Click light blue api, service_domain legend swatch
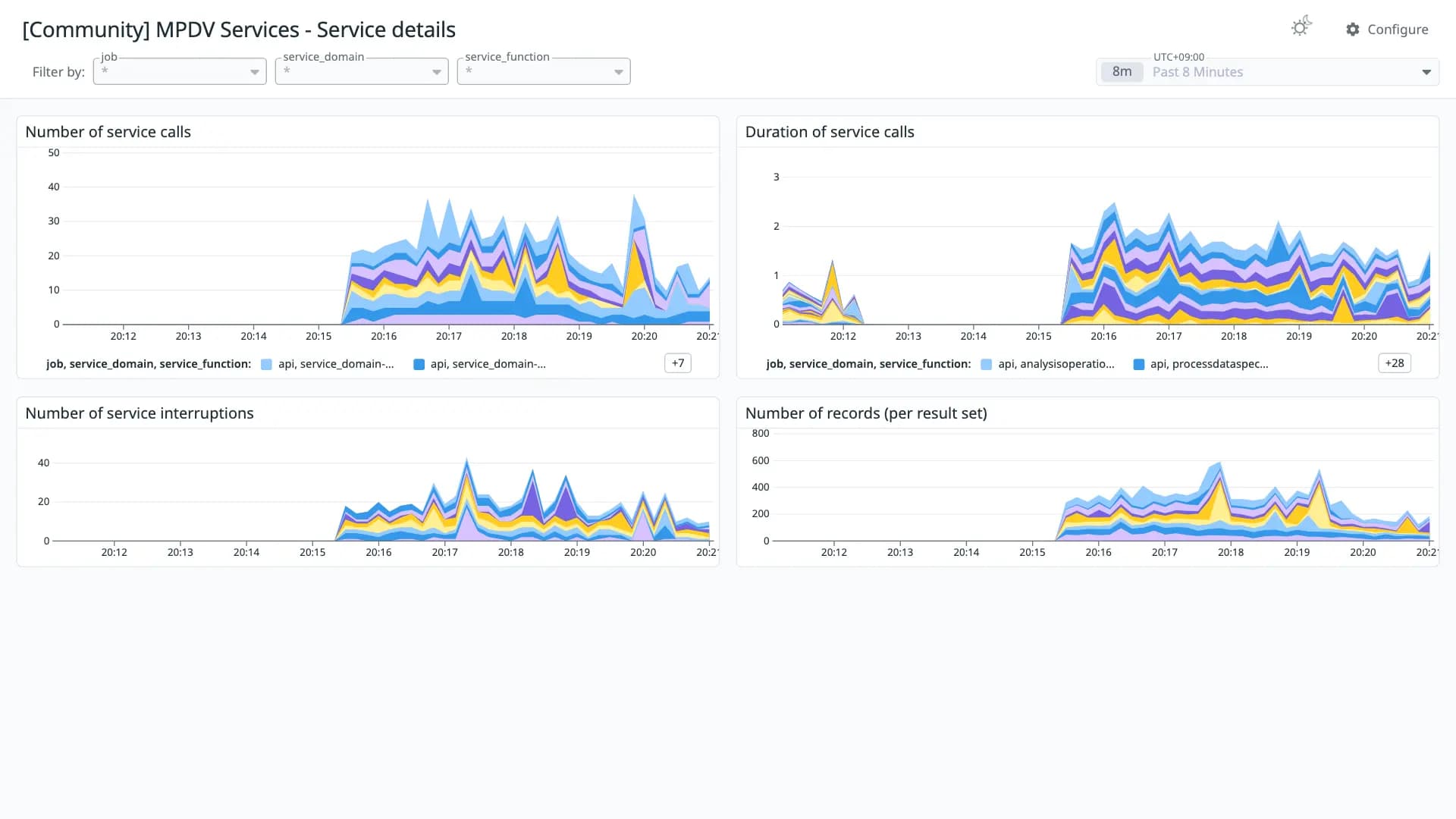The height and width of the screenshot is (819, 1456). click(x=266, y=364)
